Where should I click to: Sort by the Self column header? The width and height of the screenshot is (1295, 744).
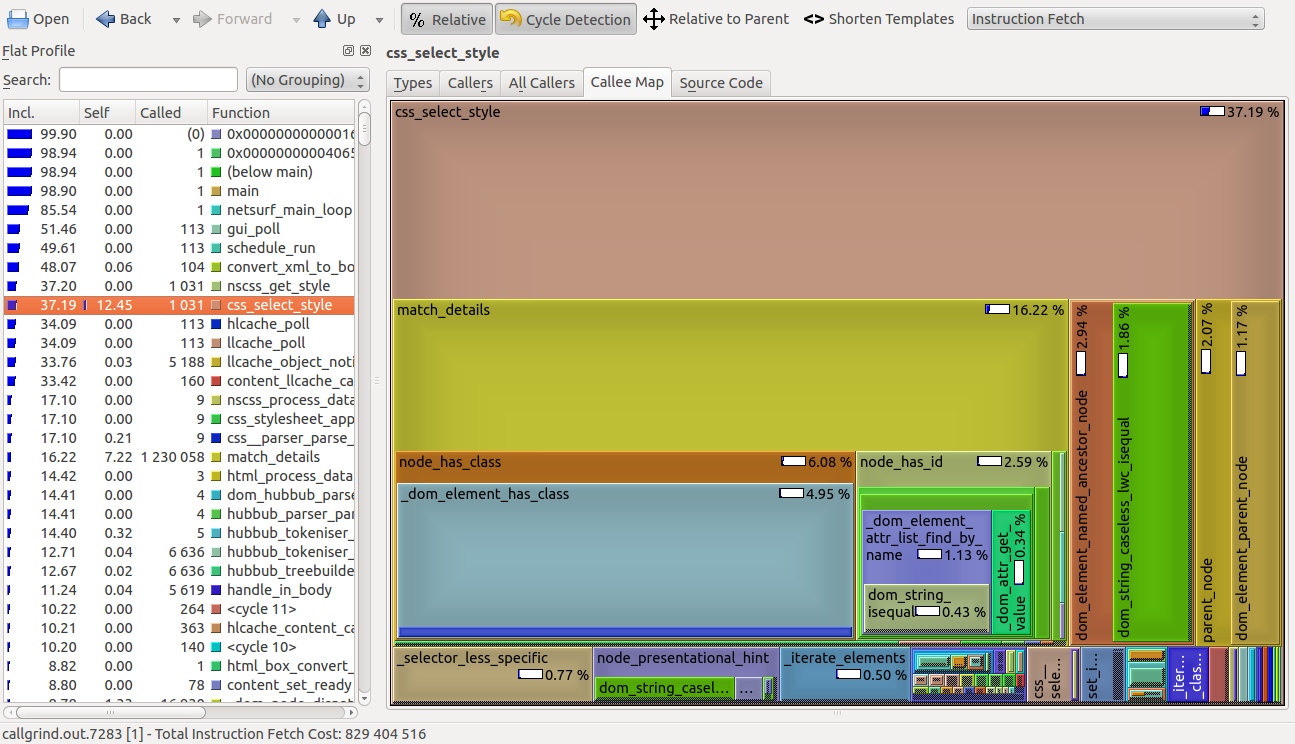pos(106,112)
